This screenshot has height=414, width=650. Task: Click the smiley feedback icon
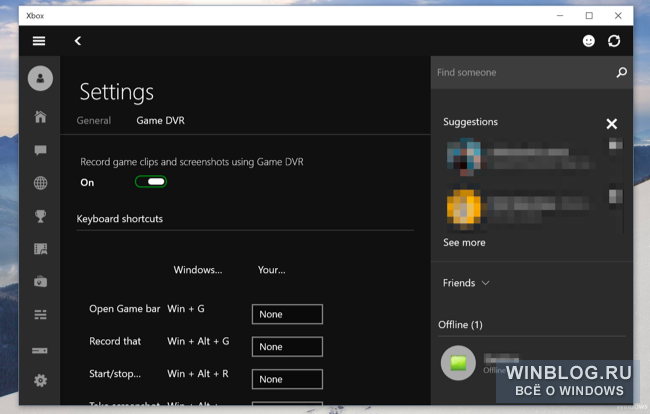pyautogui.click(x=589, y=41)
